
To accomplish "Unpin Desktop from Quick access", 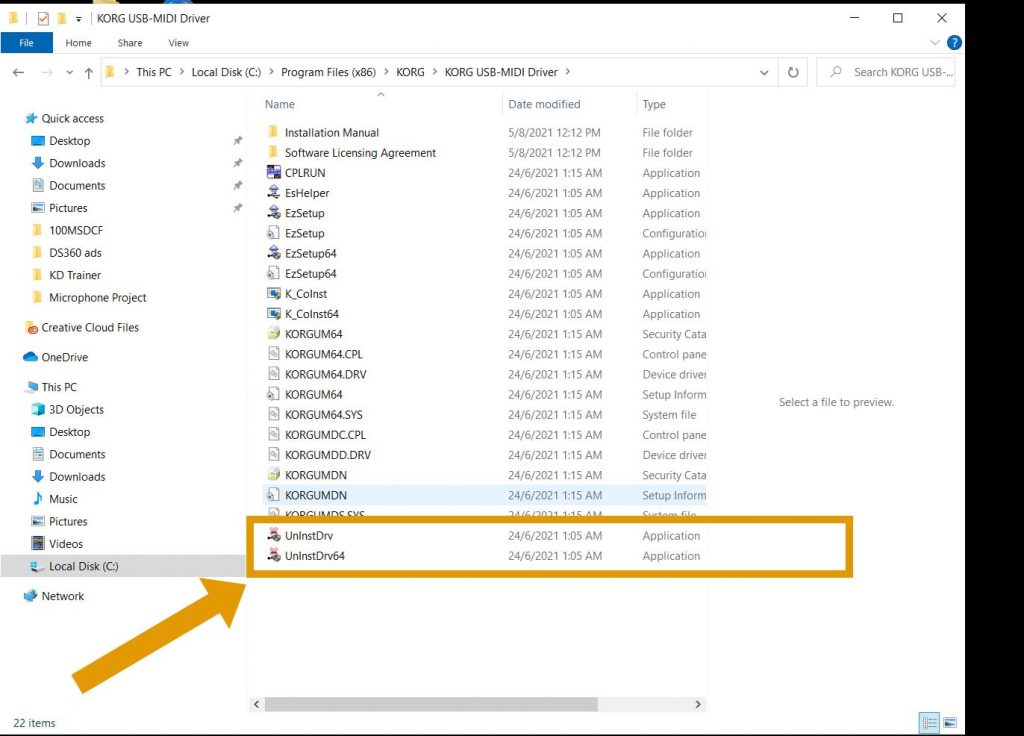I will point(238,141).
